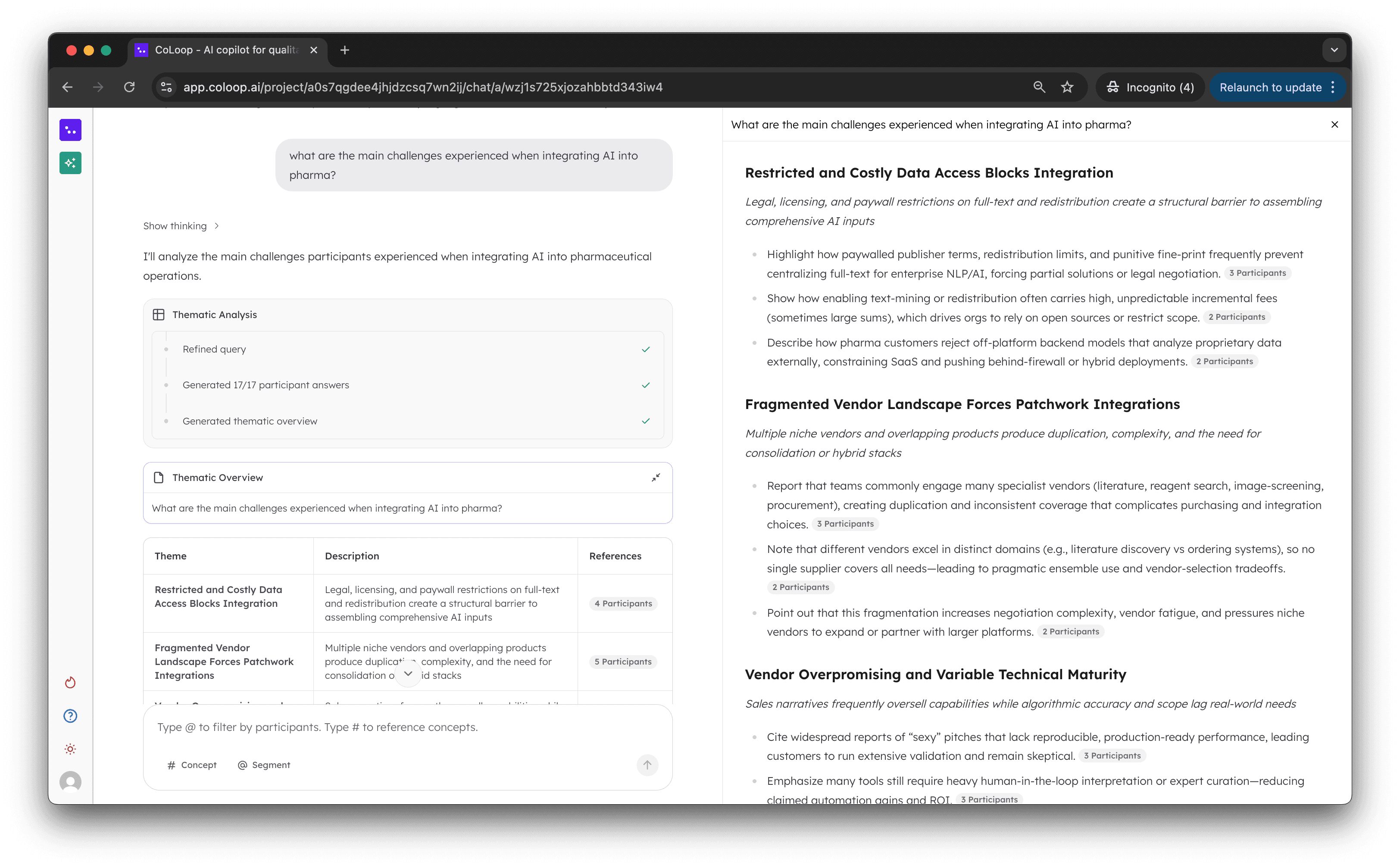Viewport: 1400px width, 868px height.
Task: Open the browser tab list dropdown
Action: (x=1334, y=50)
